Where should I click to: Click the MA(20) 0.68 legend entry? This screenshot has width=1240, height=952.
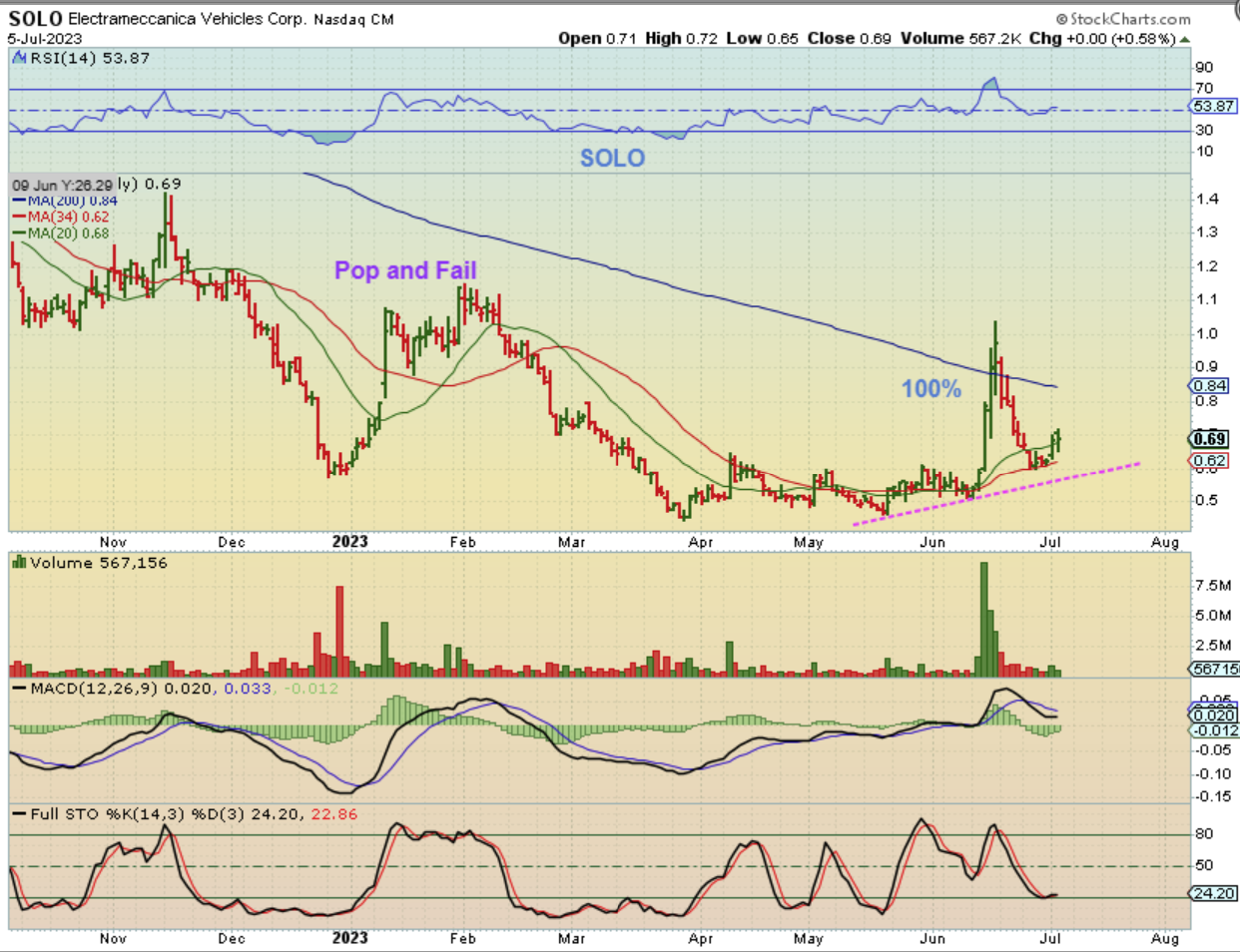point(61,233)
